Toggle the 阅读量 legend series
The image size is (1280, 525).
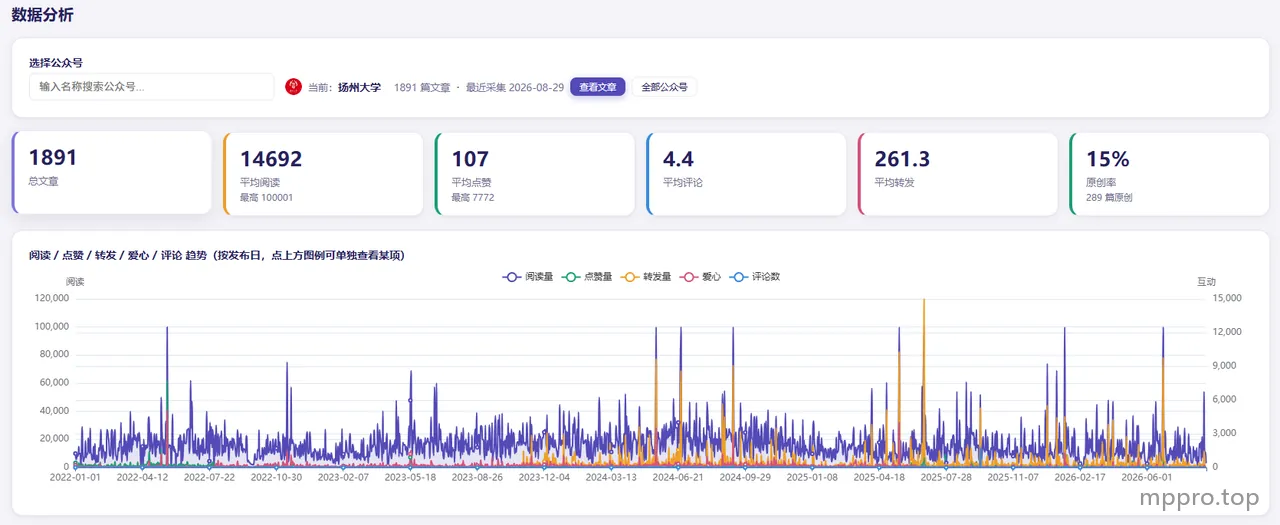coord(528,276)
